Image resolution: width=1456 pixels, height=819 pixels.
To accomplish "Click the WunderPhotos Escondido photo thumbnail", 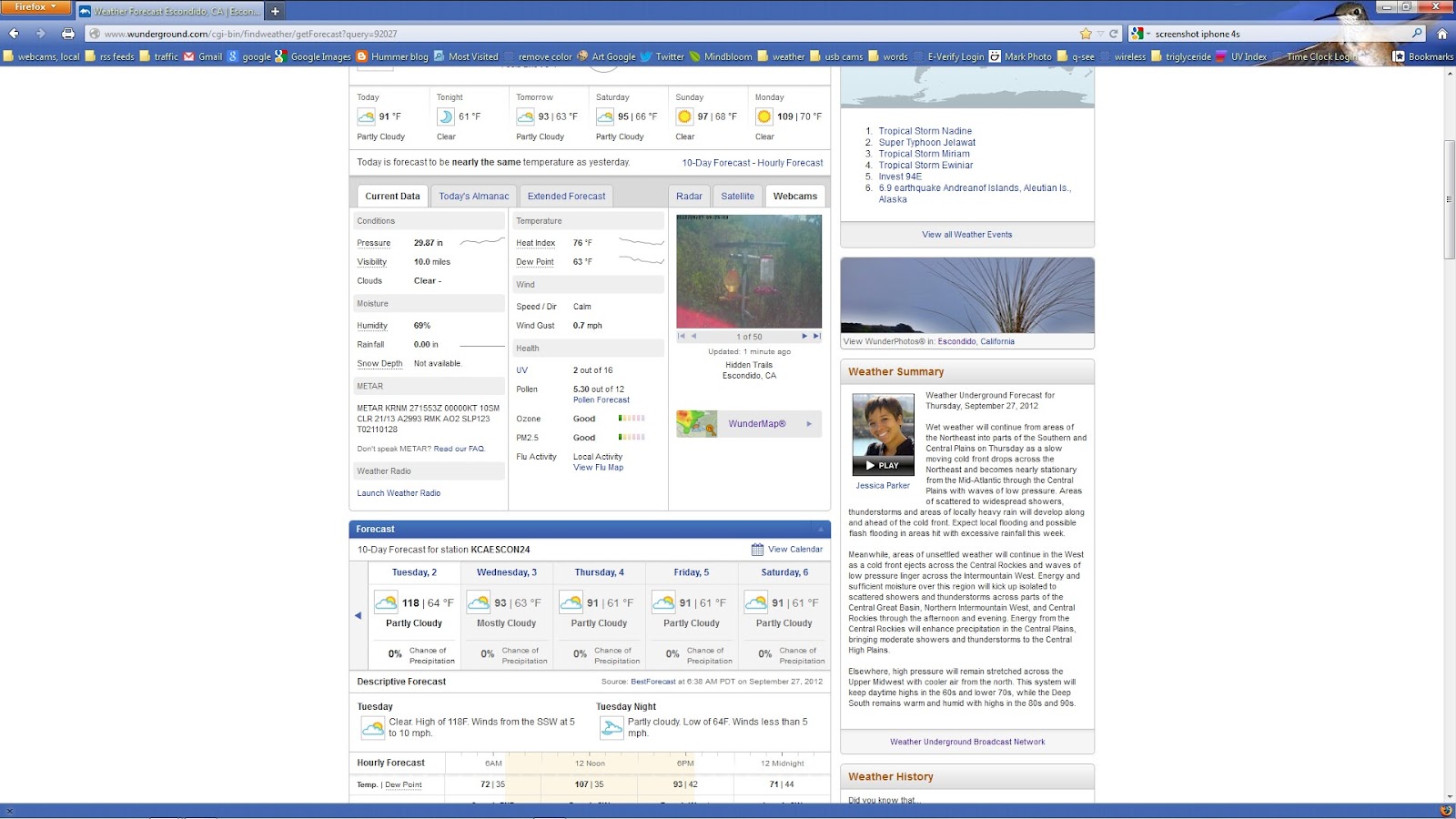I will click(x=967, y=295).
